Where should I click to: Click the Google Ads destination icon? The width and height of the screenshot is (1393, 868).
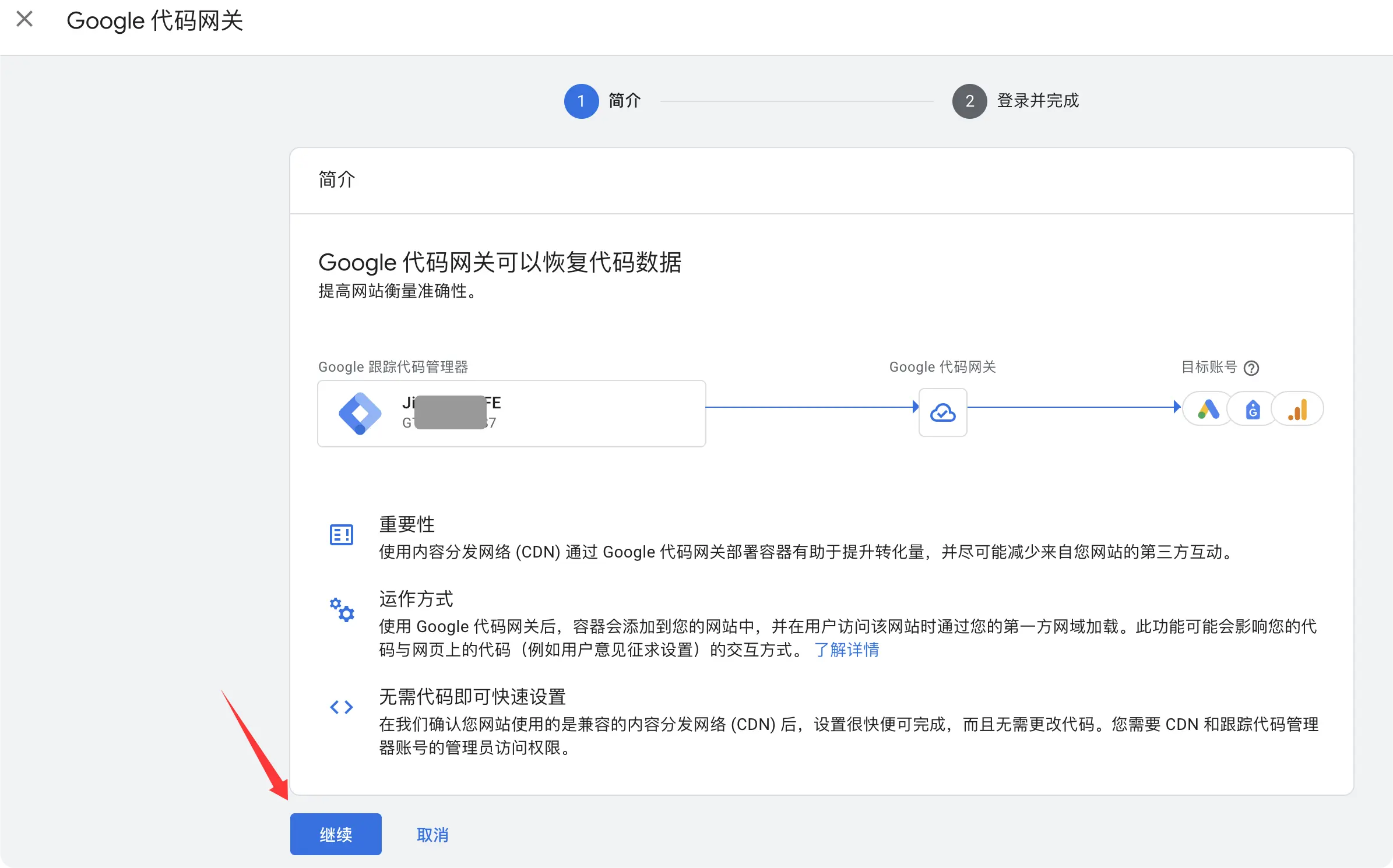pos(1208,409)
